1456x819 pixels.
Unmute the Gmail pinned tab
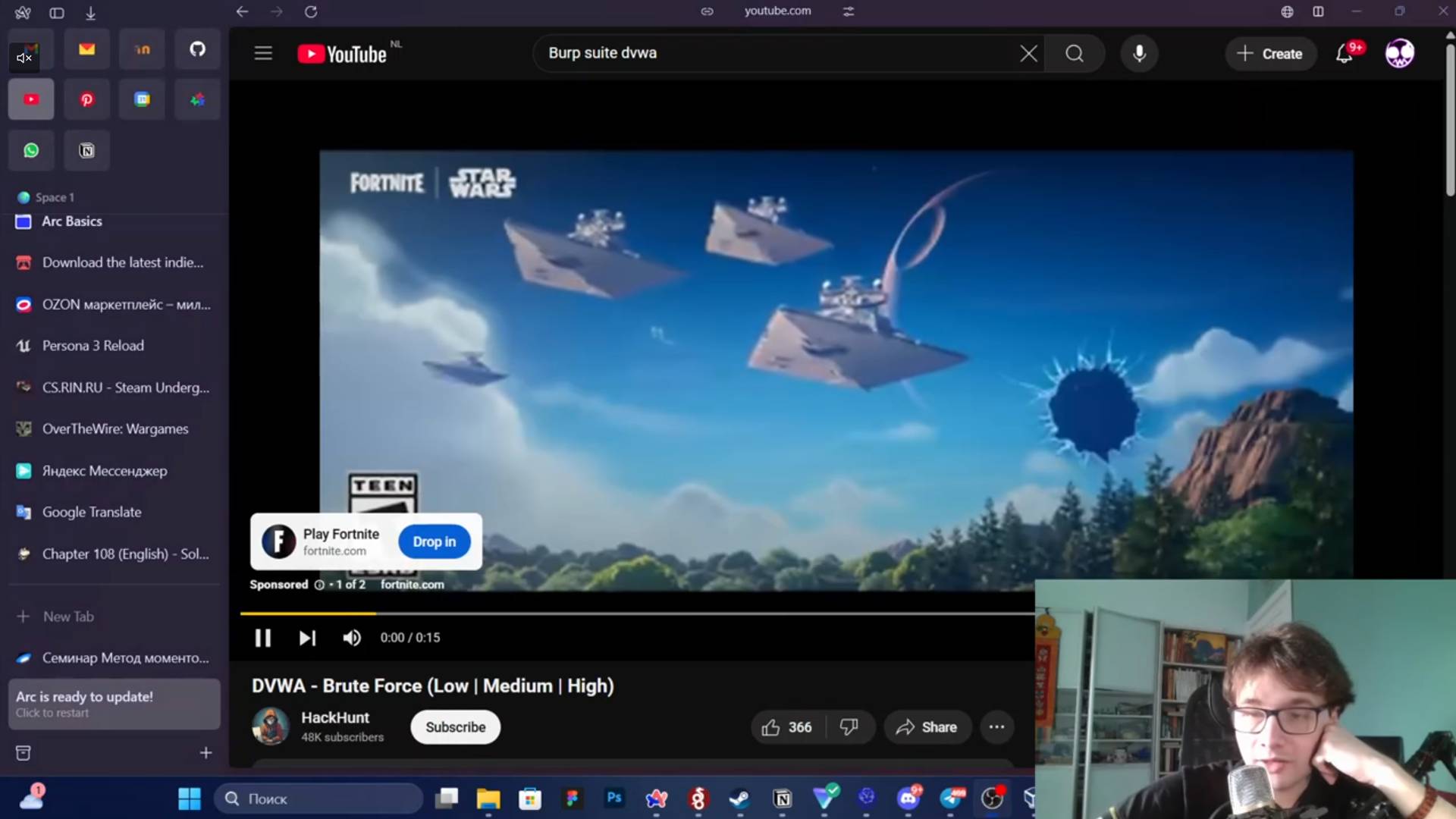pos(24,58)
